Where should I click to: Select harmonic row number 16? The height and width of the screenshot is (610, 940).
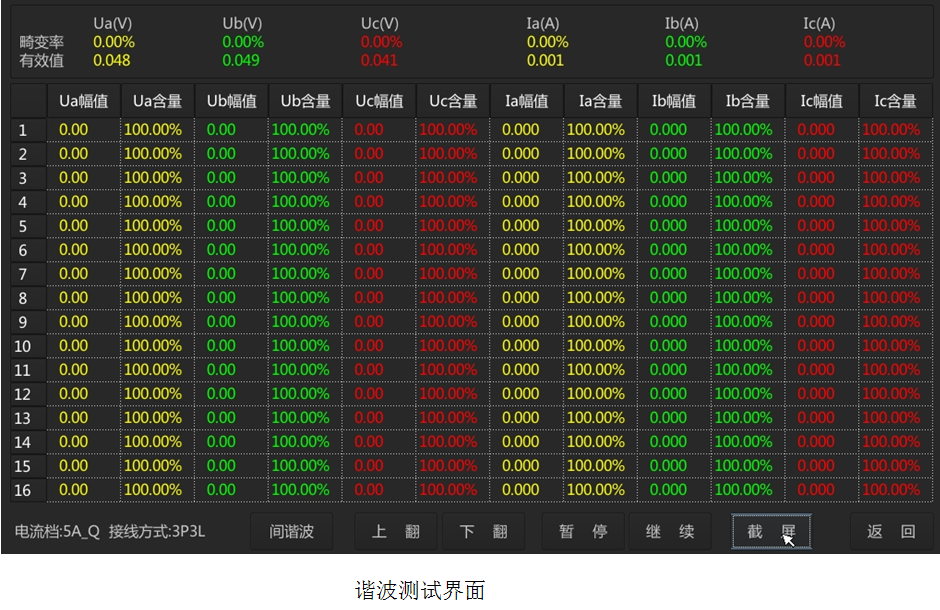pos(23,491)
